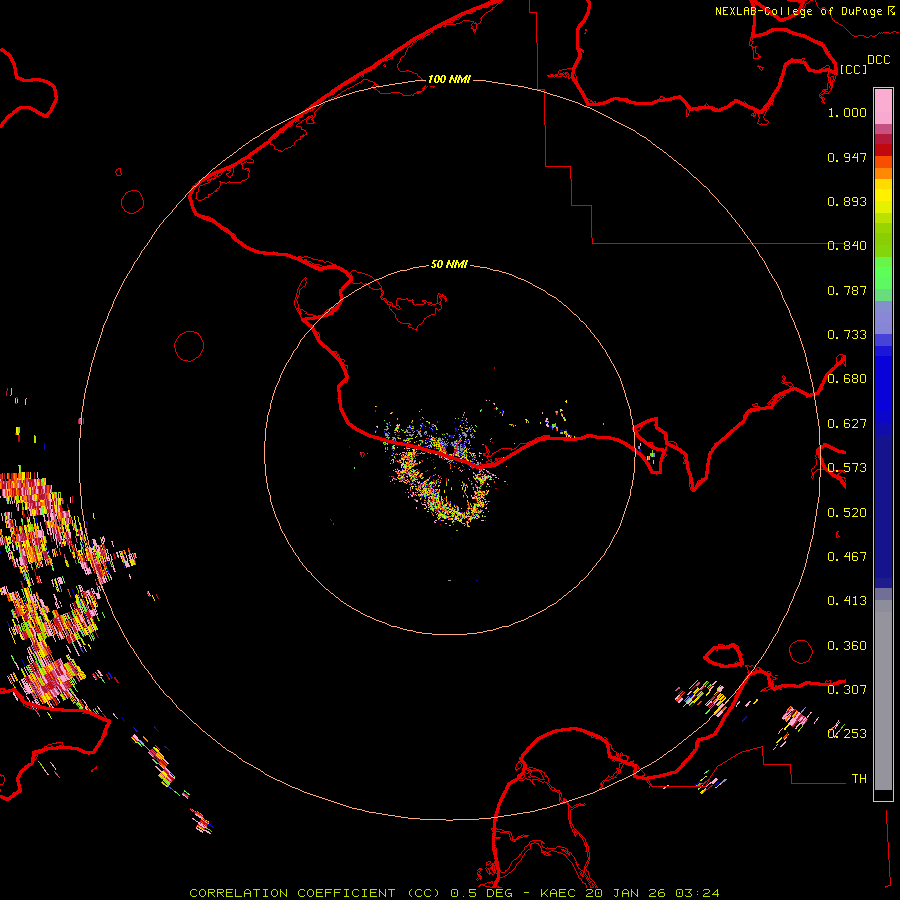Pick the 0.840 scale value label

(847, 246)
